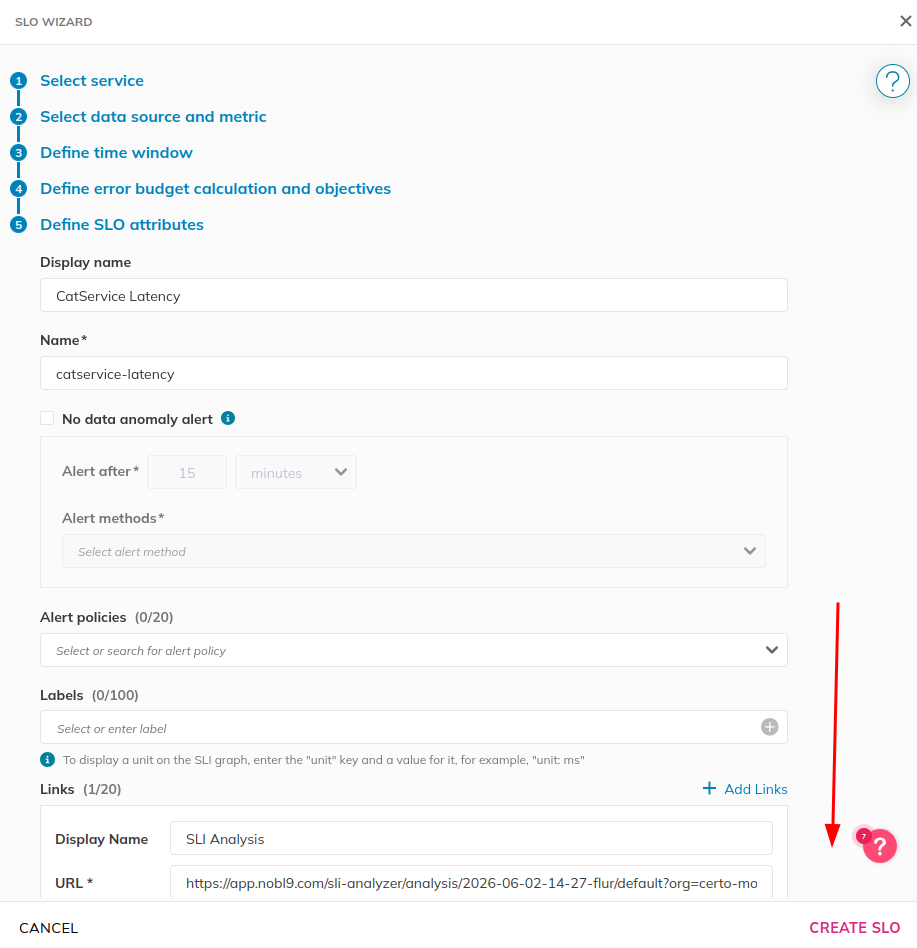Click the Add Links link
Viewport: 917px width, 948px height.
click(756, 789)
